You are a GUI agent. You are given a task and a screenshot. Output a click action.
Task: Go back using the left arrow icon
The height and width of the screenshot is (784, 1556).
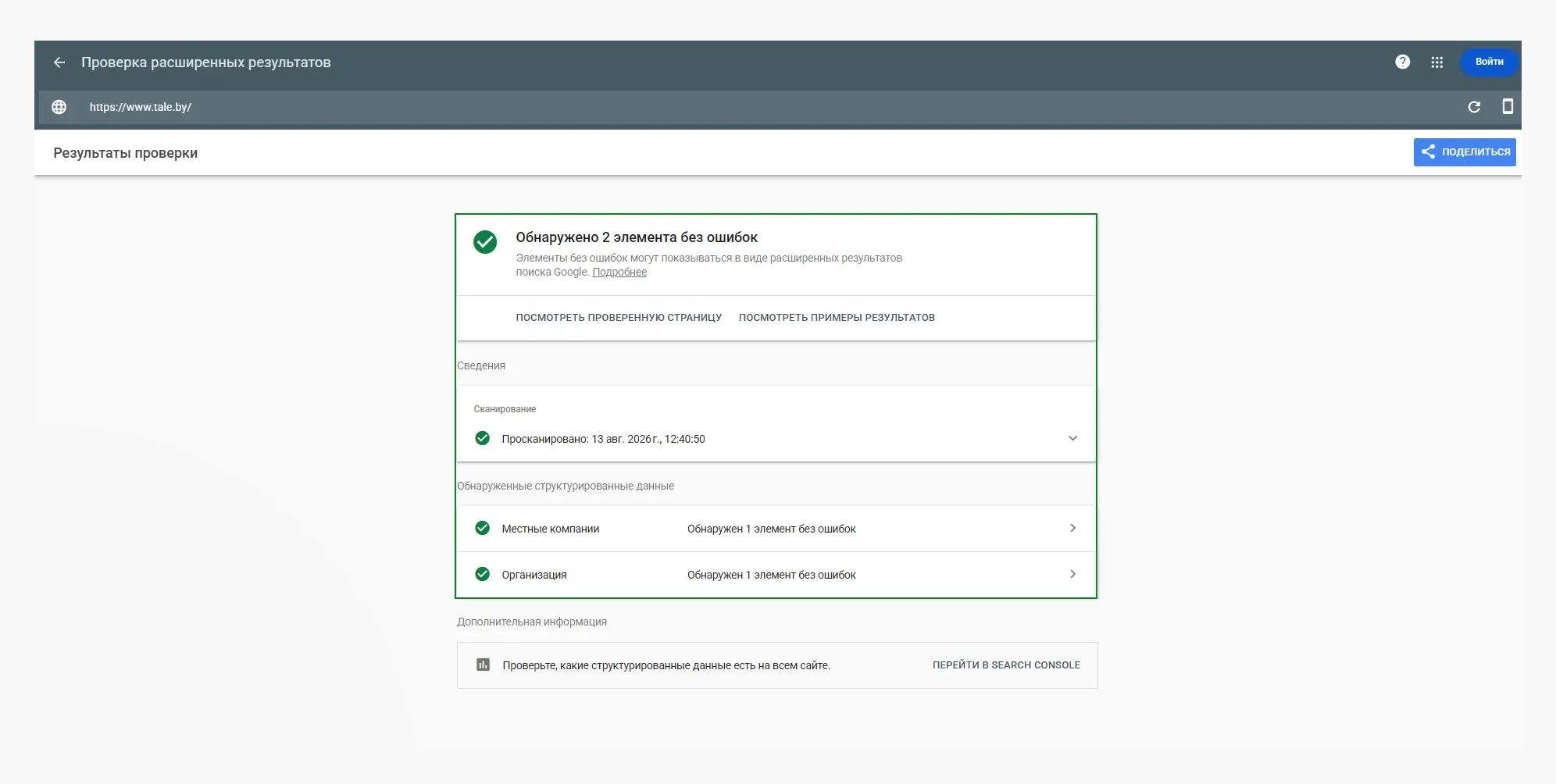59,62
